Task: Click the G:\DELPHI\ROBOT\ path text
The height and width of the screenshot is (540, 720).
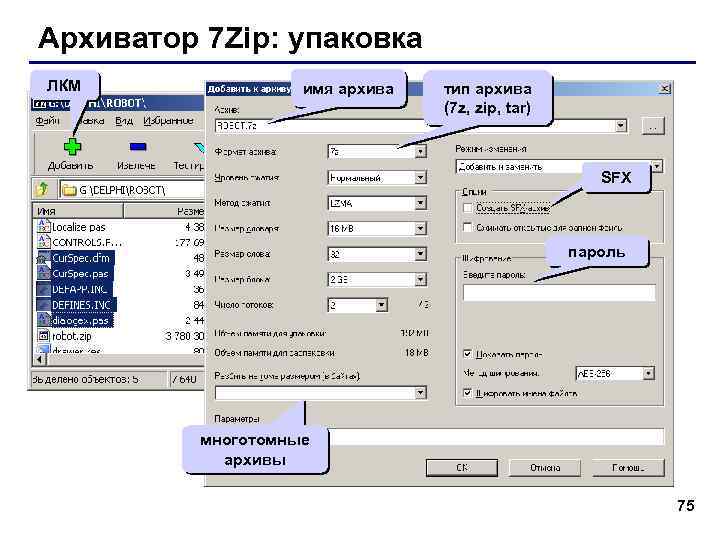Action: pos(122,190)
